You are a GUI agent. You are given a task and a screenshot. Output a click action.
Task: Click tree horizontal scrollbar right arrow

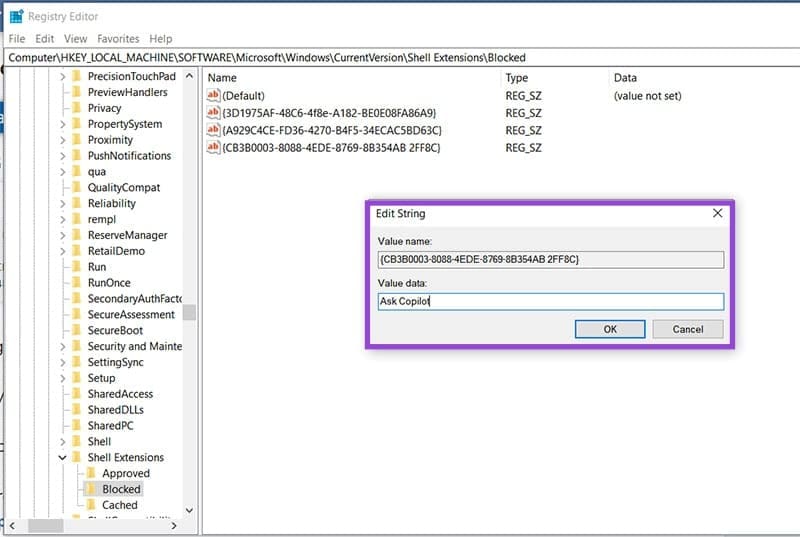(x=174, y=525)
